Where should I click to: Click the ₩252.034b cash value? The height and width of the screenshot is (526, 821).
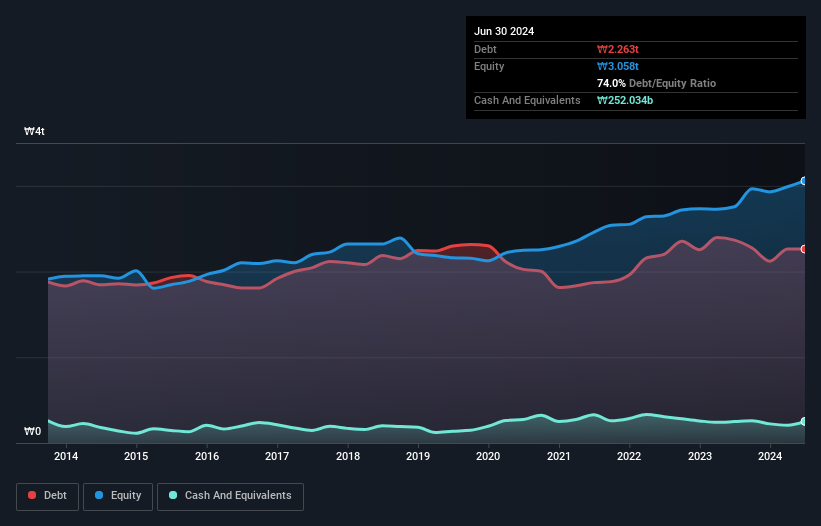click(625, 100)
